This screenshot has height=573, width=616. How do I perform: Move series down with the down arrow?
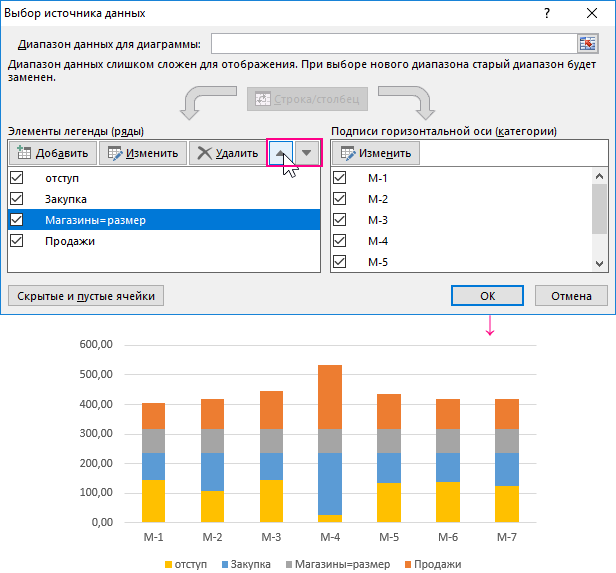pos(307,153)
